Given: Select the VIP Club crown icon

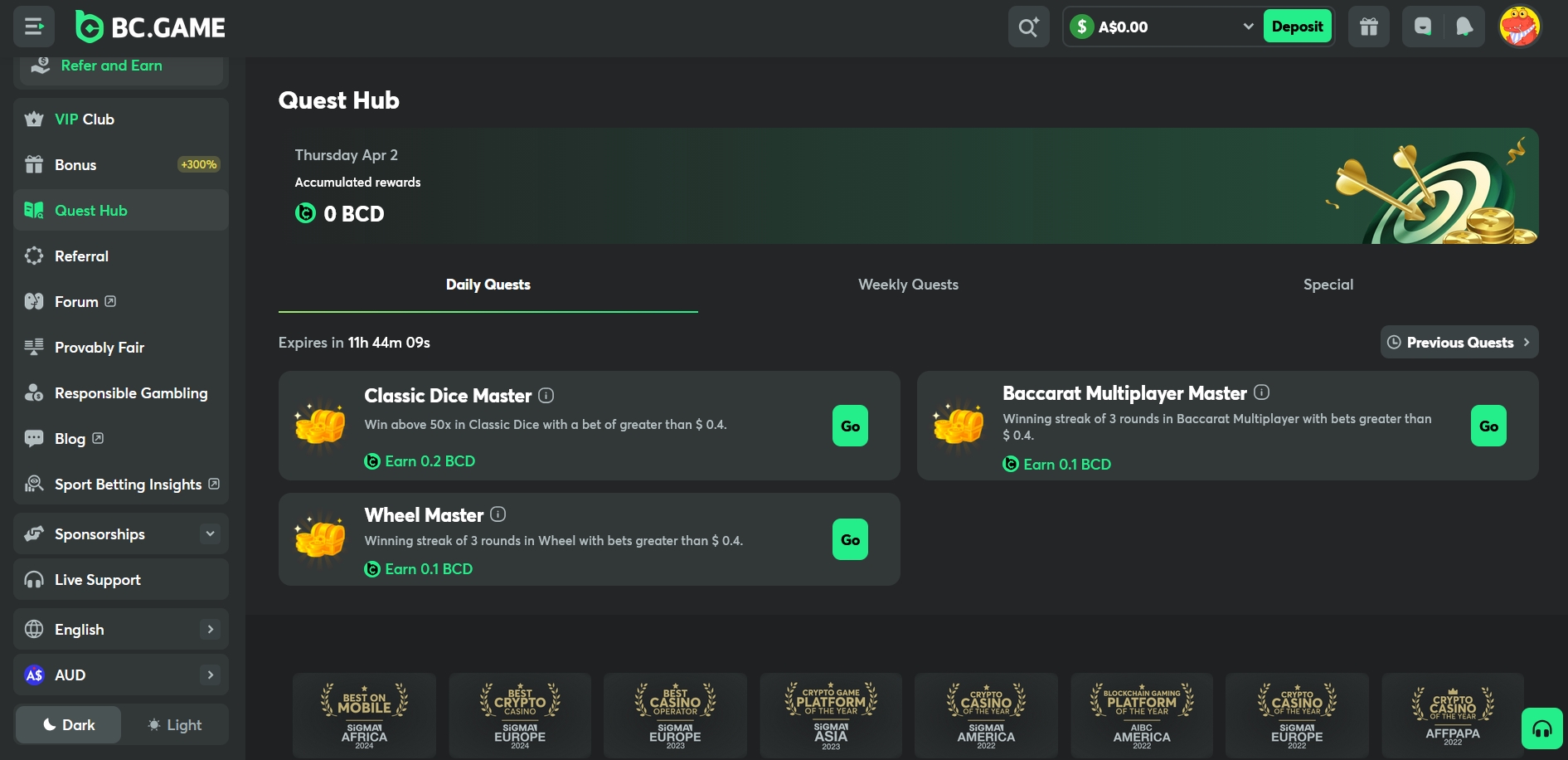Looking at the screenshot, I should click(x=34, y=119).
